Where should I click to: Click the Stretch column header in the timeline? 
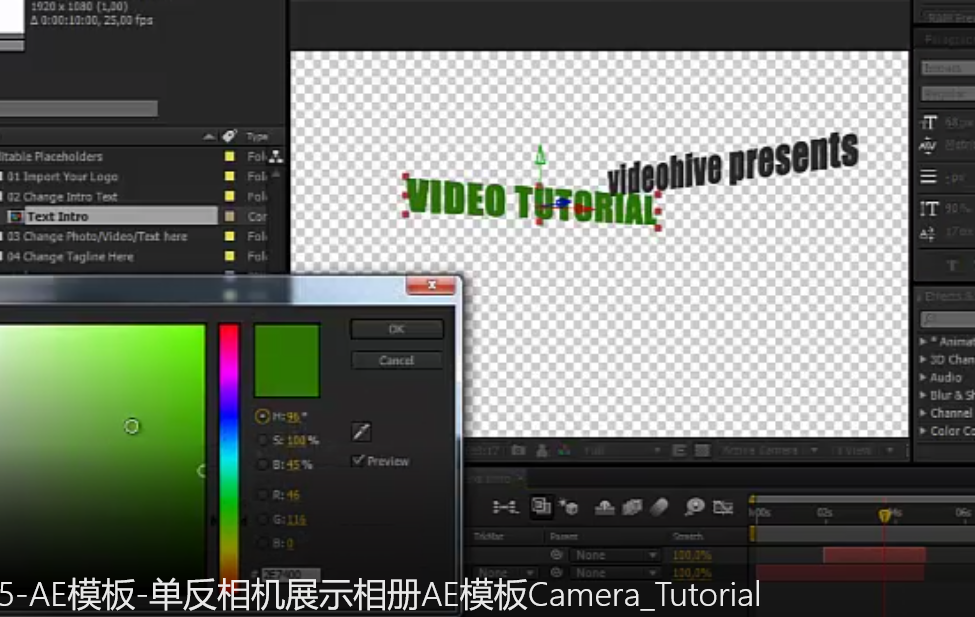click(x=688, y=536)
